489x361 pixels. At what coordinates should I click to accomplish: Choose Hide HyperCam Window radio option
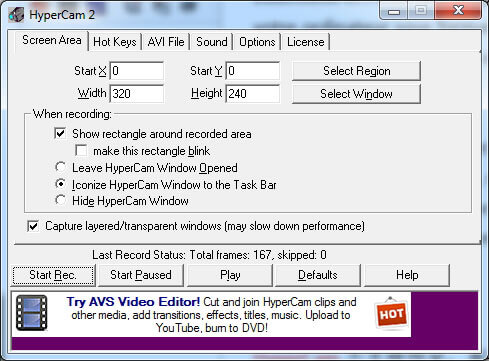pyautogui.click(x=60, y=200)
